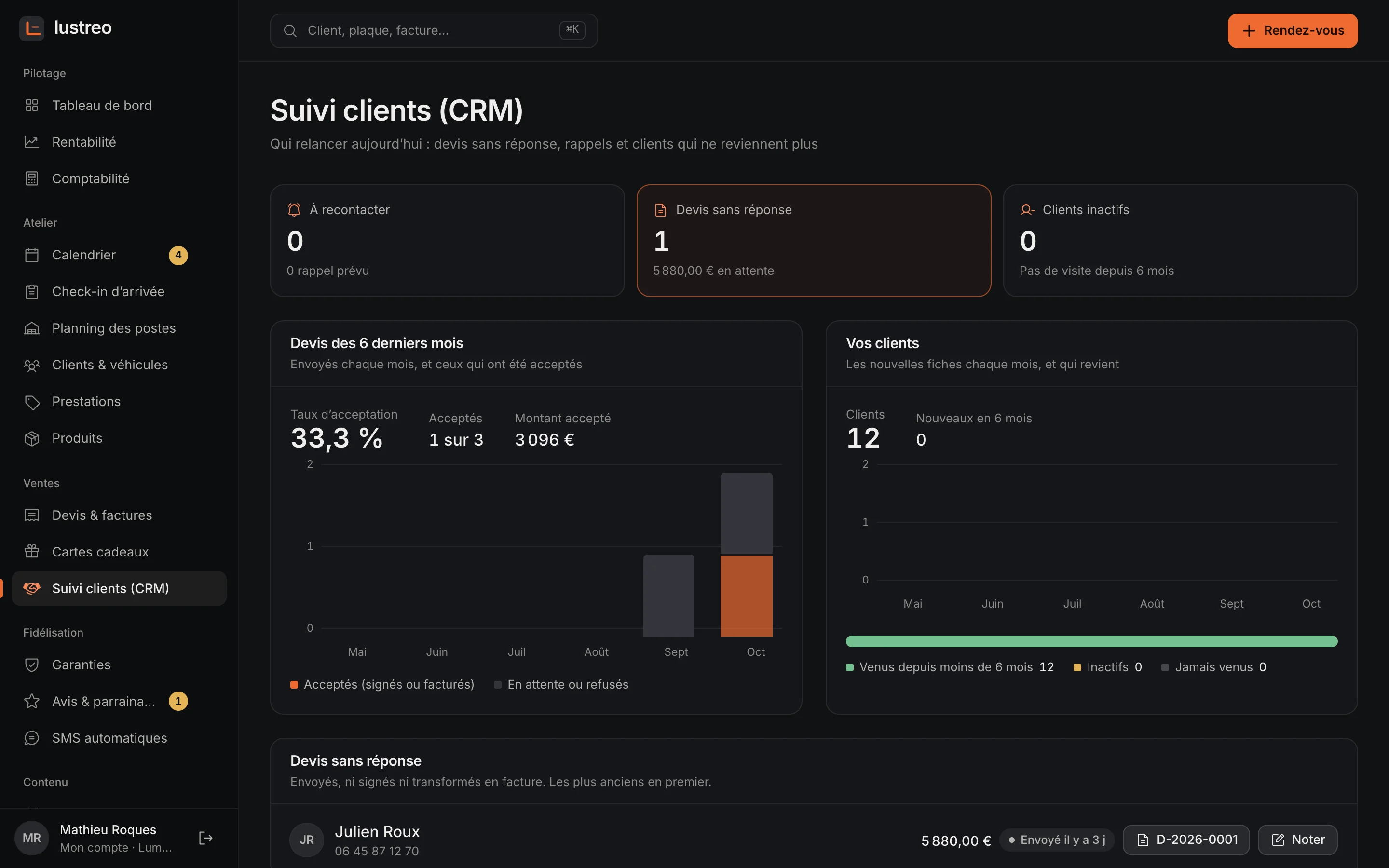Select the À recontacter card
1389x868 pixels.
click(x=447, y=241)
